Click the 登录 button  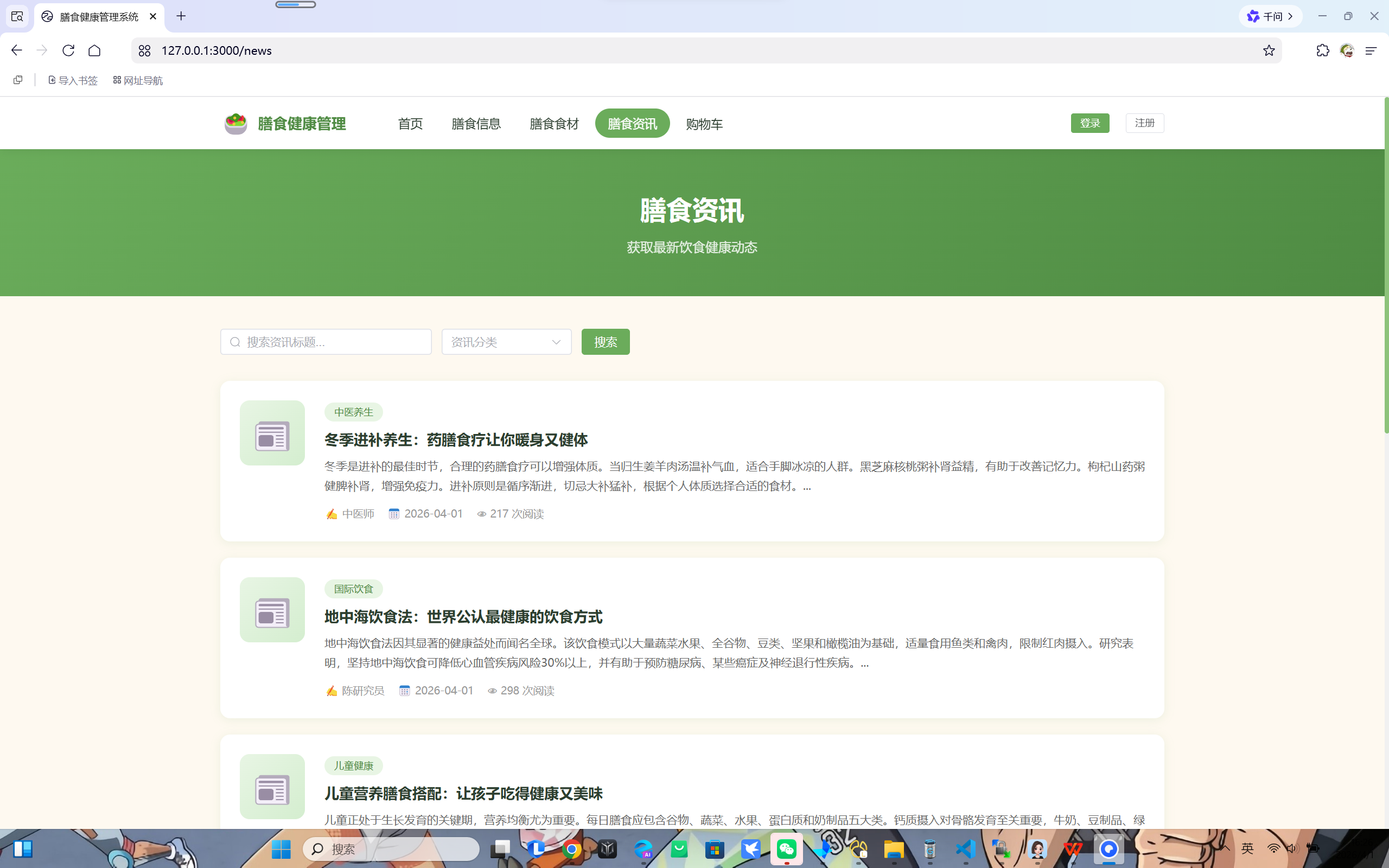point(1089,123)
